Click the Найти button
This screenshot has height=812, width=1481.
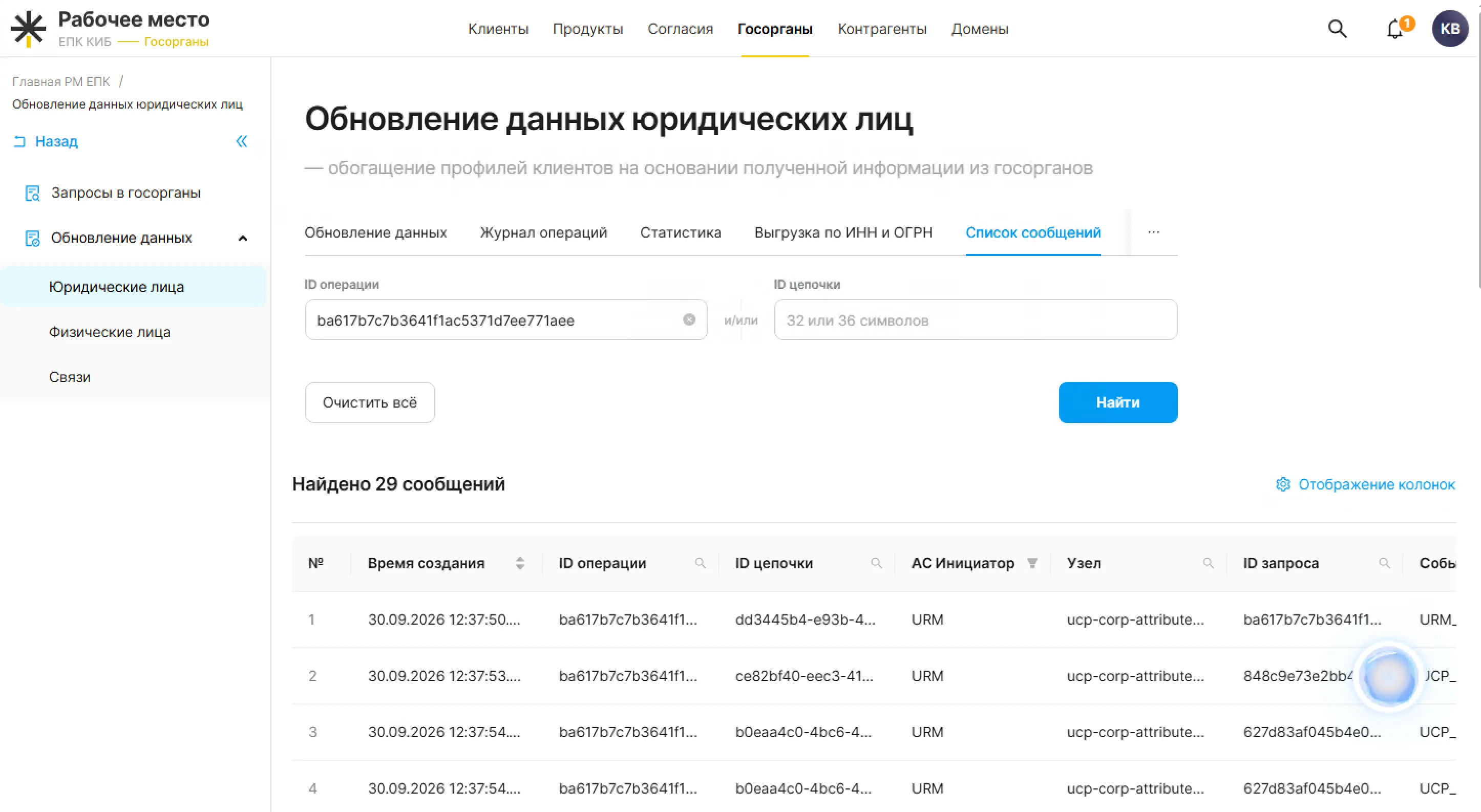(x=1117, y=402)
